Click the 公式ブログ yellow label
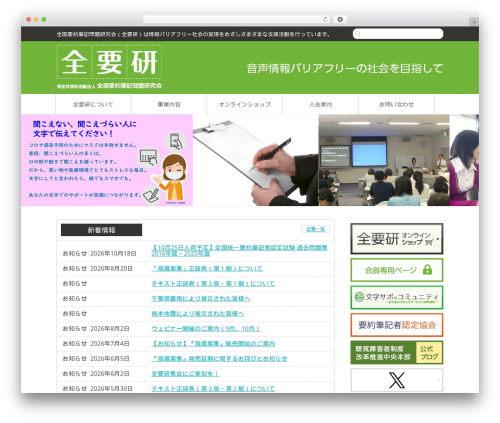This screenshot has width=500, height=423. (429, 353)
